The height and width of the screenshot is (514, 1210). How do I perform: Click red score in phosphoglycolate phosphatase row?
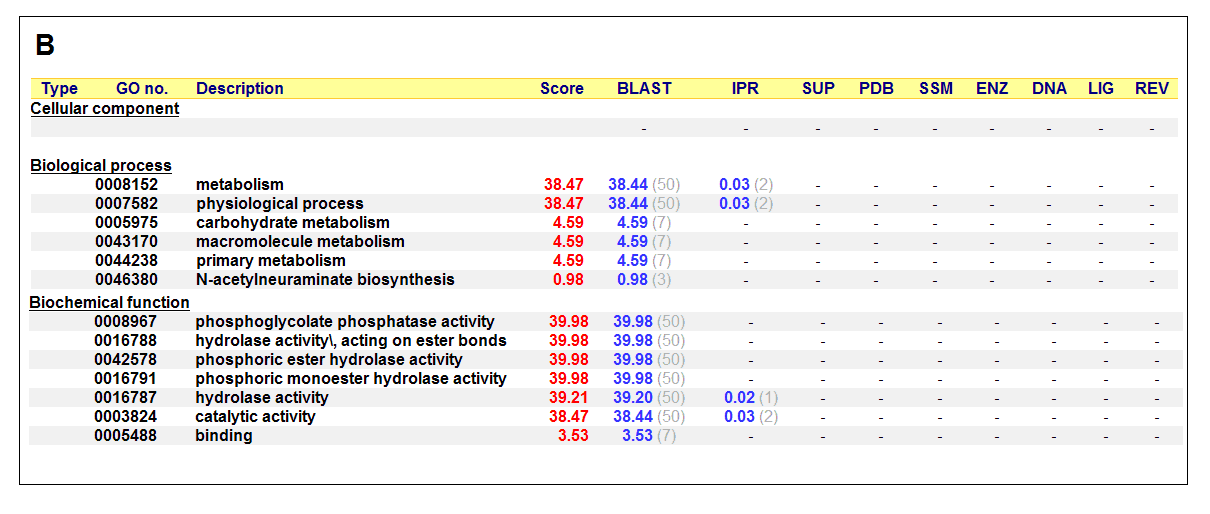coord(569,321)
